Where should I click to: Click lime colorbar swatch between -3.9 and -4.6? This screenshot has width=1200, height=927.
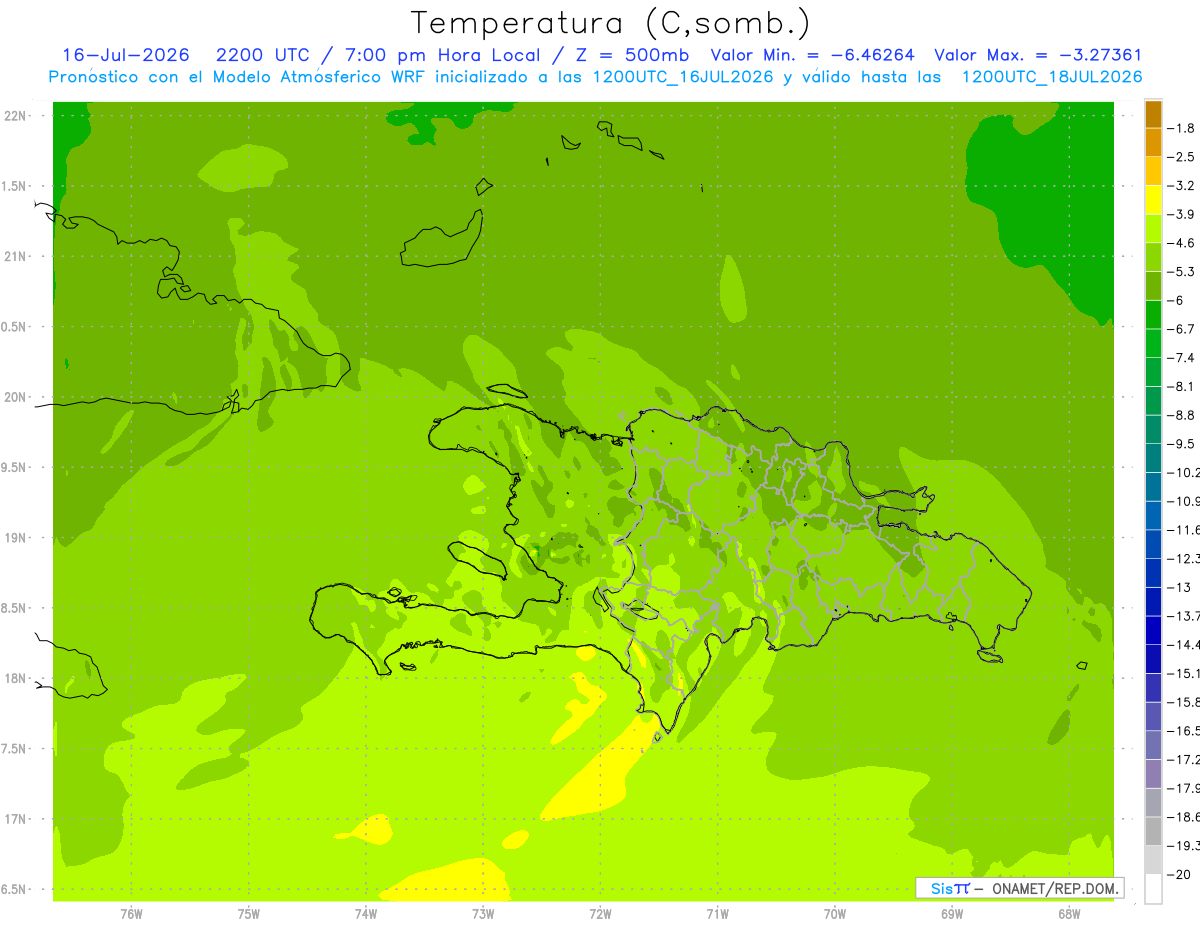click(x=1153, y=229)
